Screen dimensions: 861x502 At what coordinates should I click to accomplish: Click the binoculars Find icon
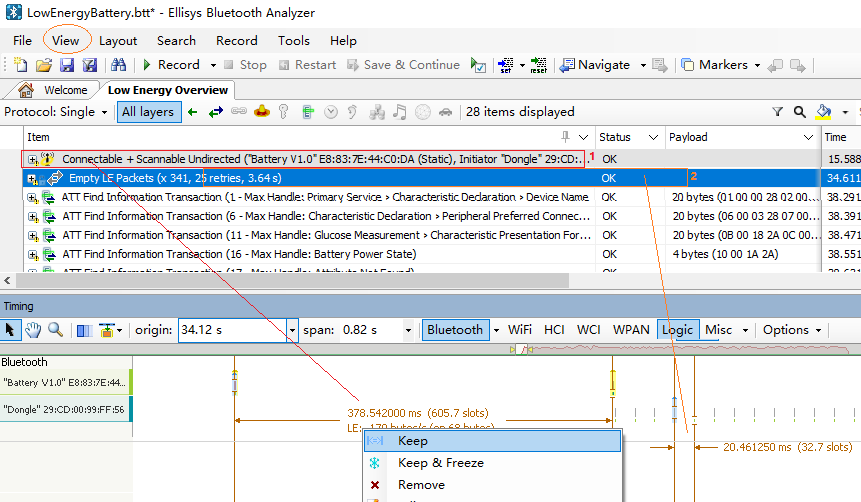point(119,65)
